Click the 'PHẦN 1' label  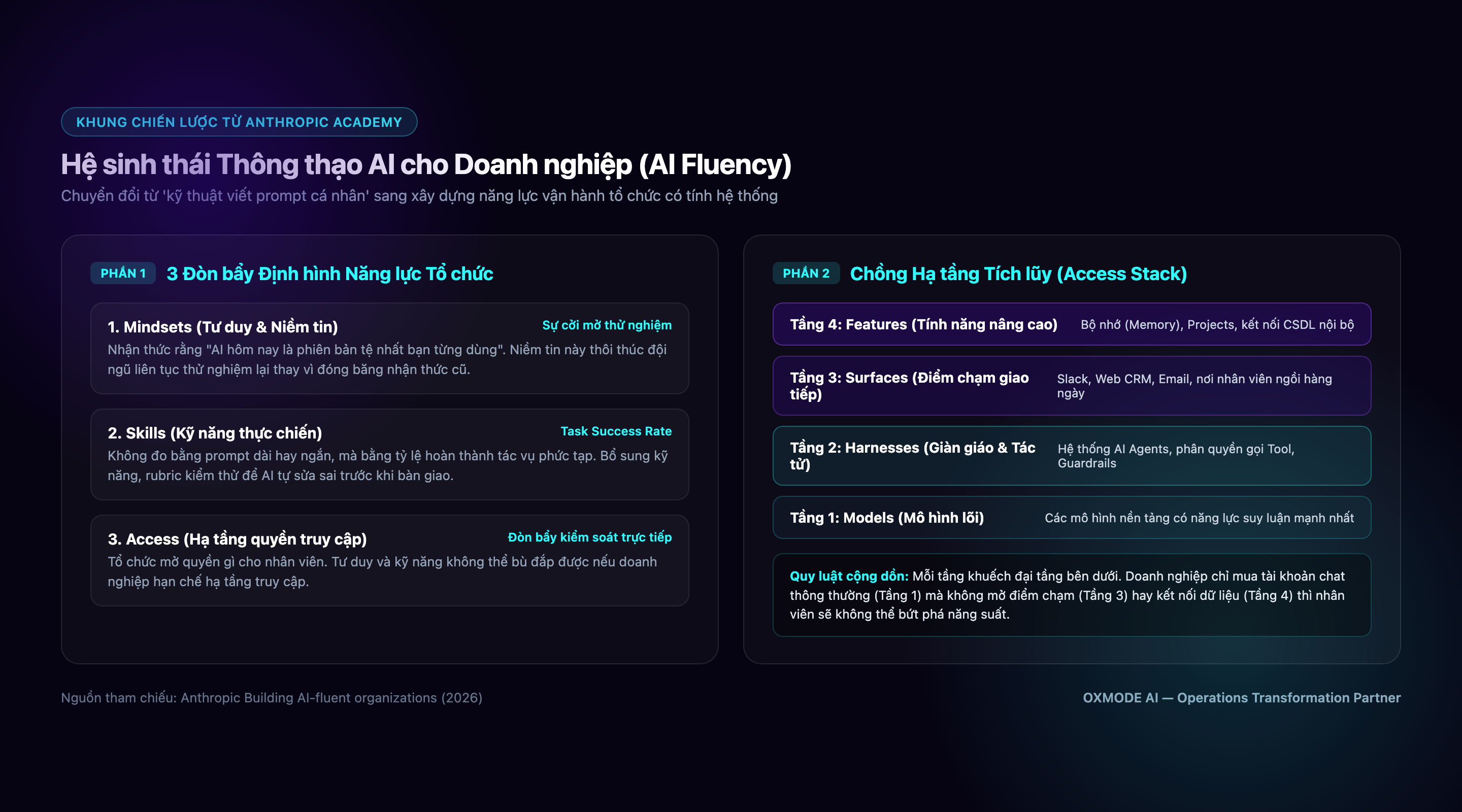[123, 274]
